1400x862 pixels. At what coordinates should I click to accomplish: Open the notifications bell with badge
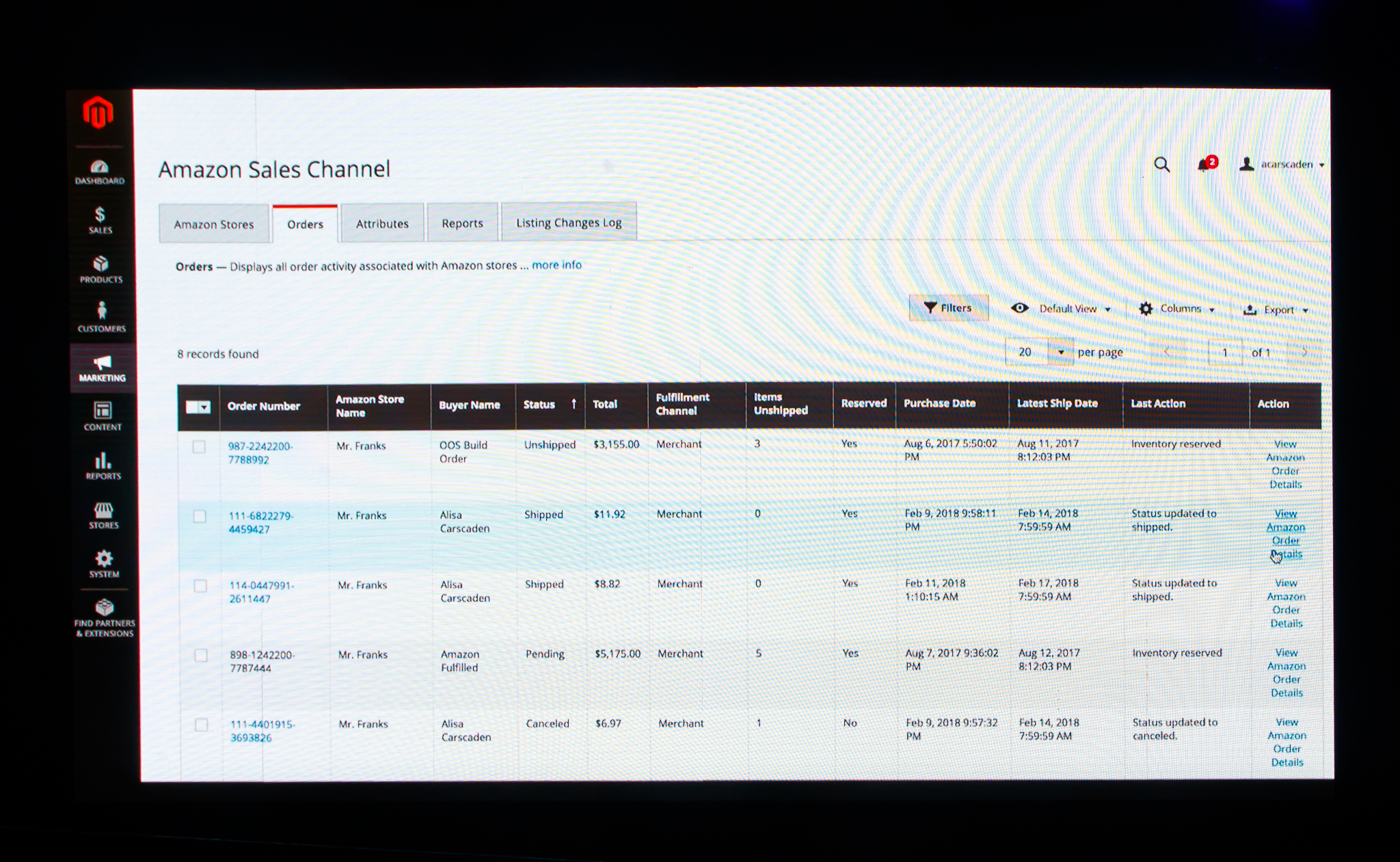tap(1207, 164)
